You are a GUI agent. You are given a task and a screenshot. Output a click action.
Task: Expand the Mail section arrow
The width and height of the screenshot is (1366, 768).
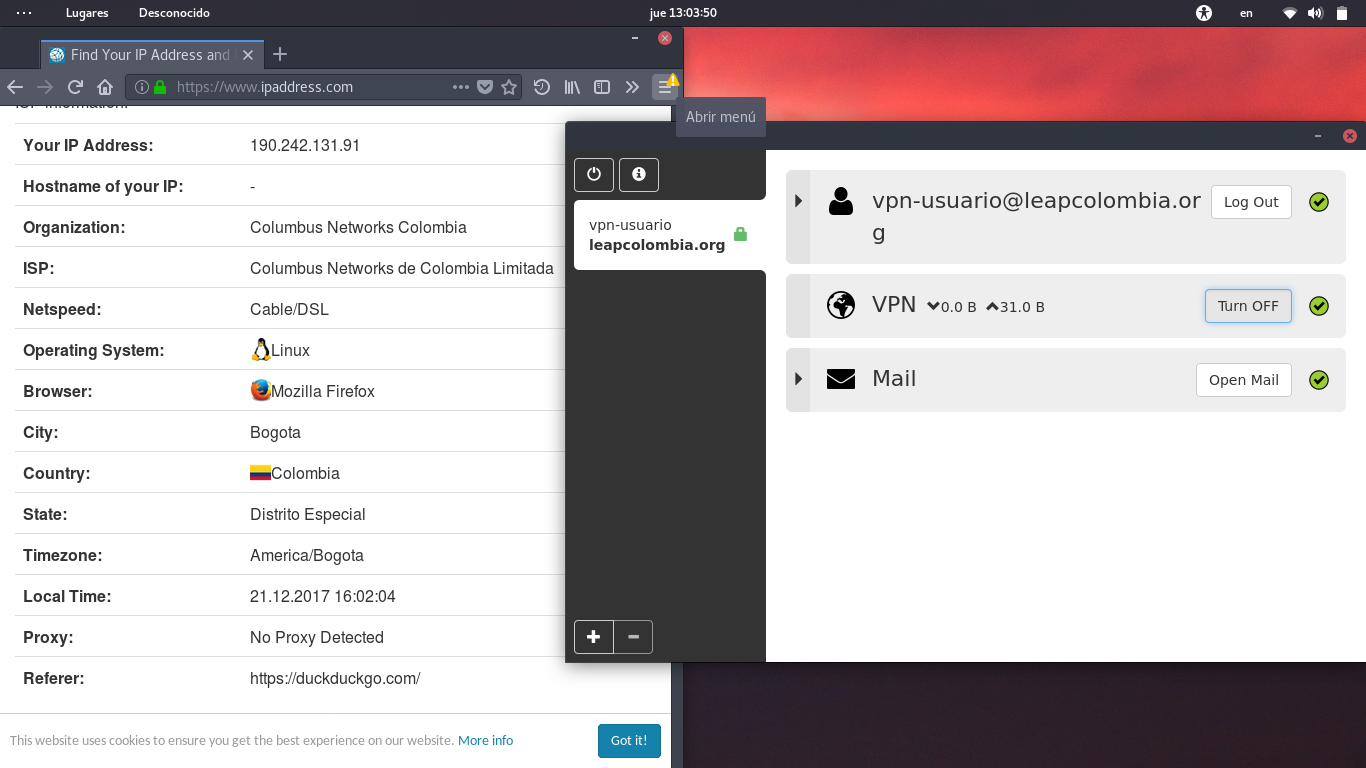pos(798,379)
